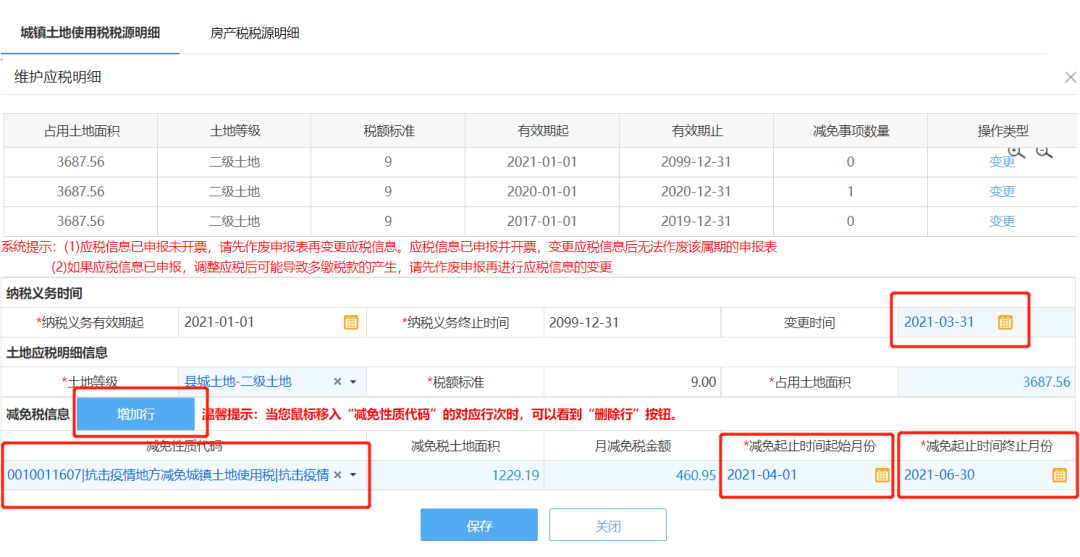Expand the 土地等级 dropdown arrow
This screenshot has height=557, width=1080.
click(353, 382)
